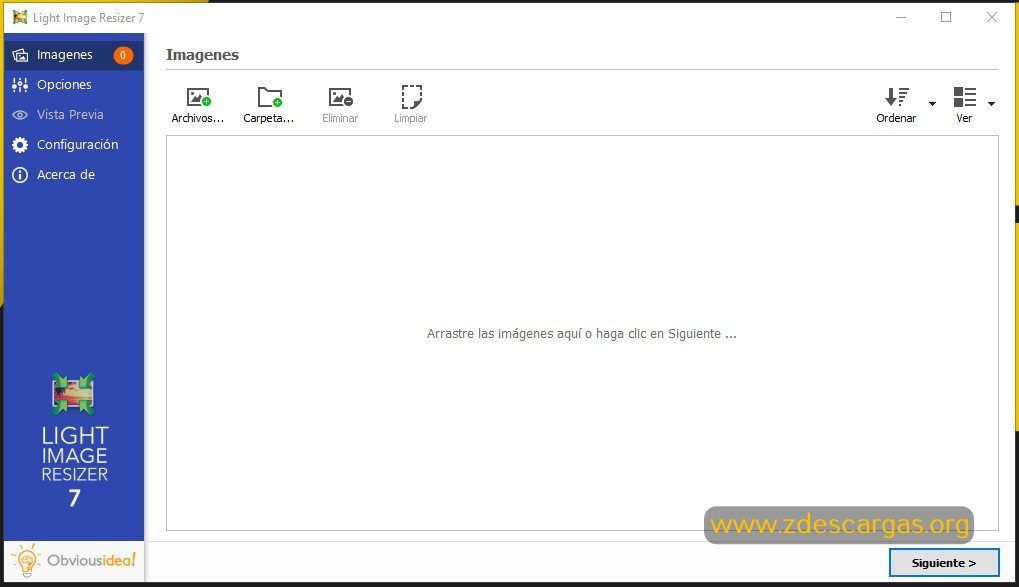
Task: Click the Vista Previa eye icon
Action: (x=20, y=115)
